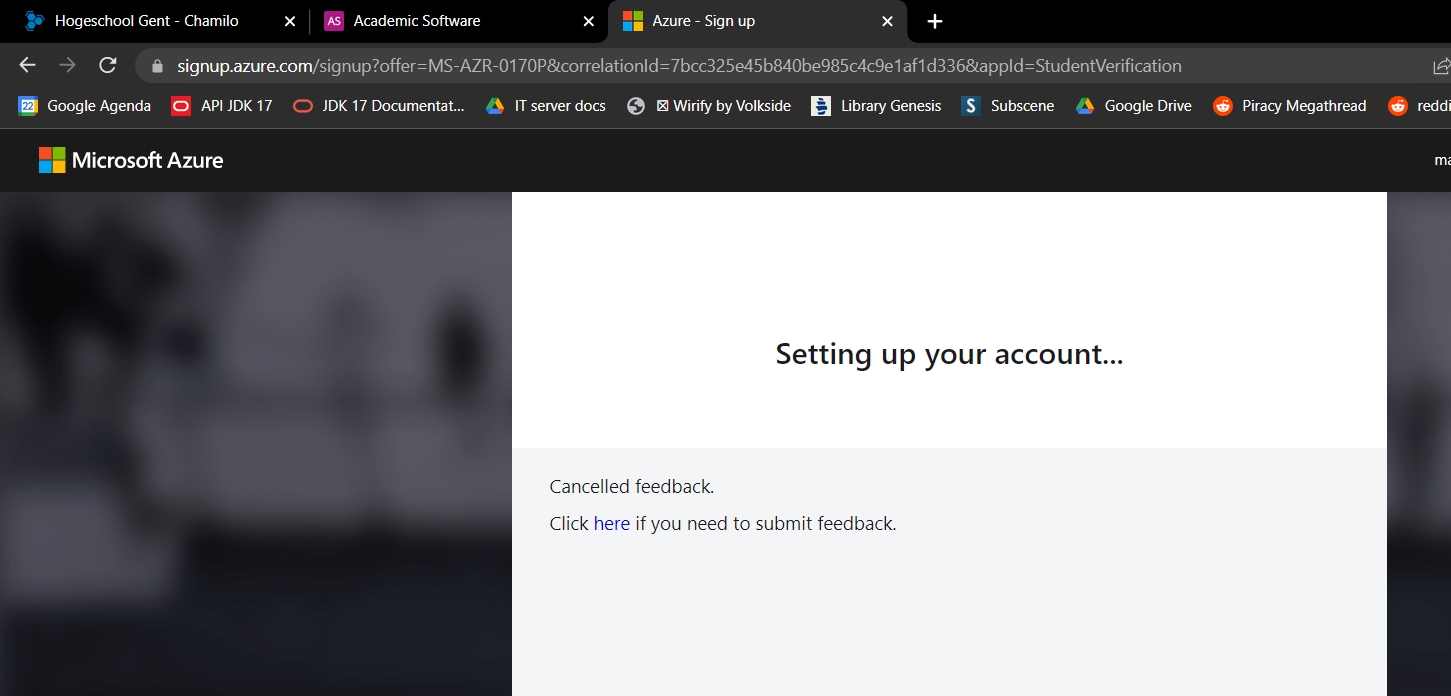The width and height of the screenshot is (1451, 696).
Task: Open IT server docs bookmark
Action: (x=546, y=106)
